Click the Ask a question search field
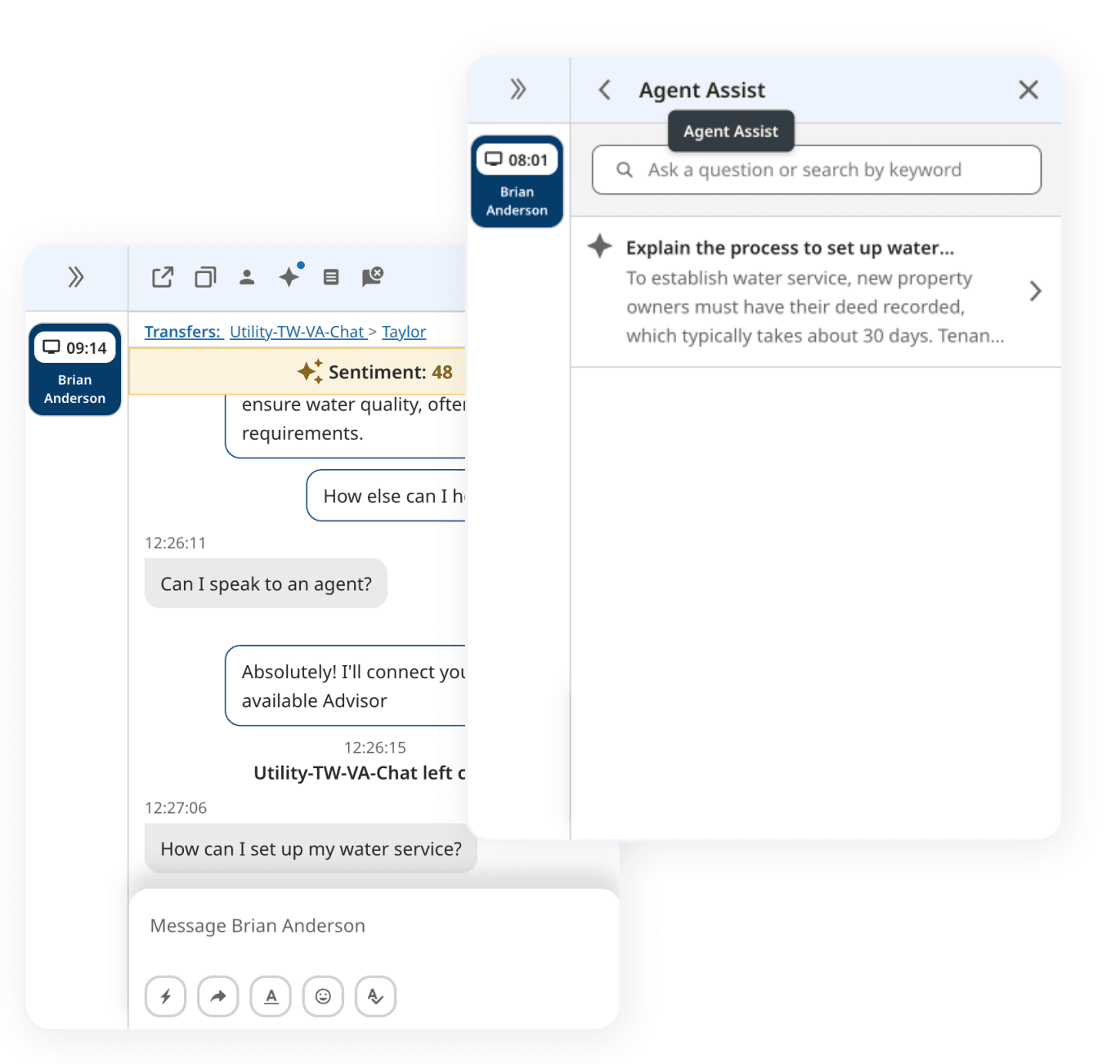The image size is (1120, 1064). click(818, 170)
